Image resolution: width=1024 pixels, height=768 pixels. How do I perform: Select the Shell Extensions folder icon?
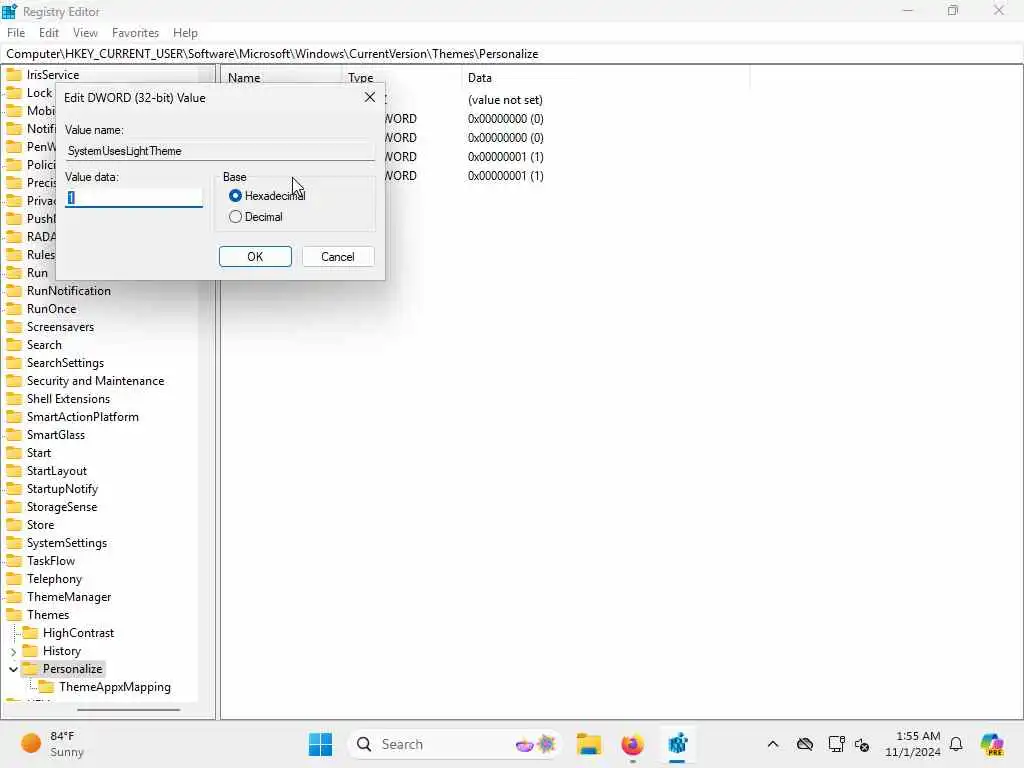(14, 398)
